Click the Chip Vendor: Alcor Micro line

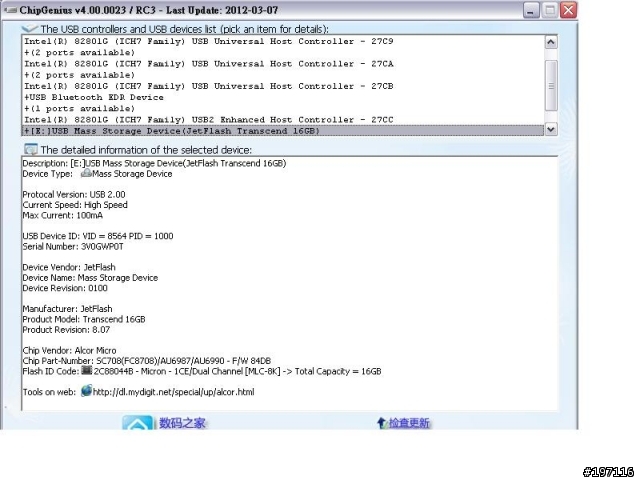[69, 350]
